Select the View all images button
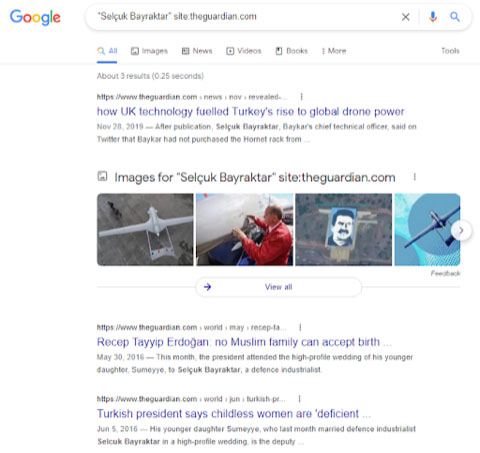The width and height of the screenshot is (480, 453). (278, 287)
